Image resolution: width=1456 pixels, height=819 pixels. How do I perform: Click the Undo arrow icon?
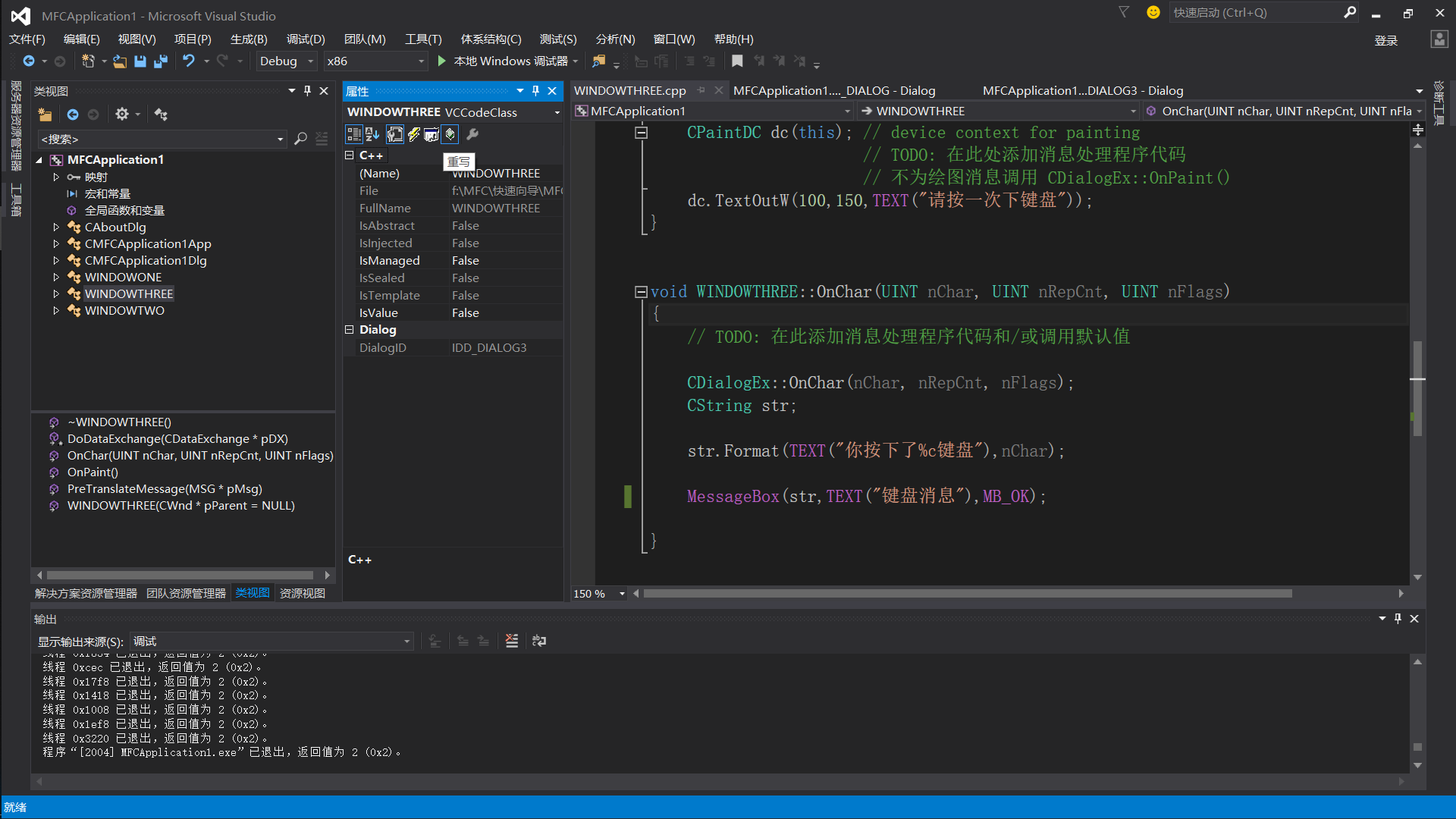(189, 61)
